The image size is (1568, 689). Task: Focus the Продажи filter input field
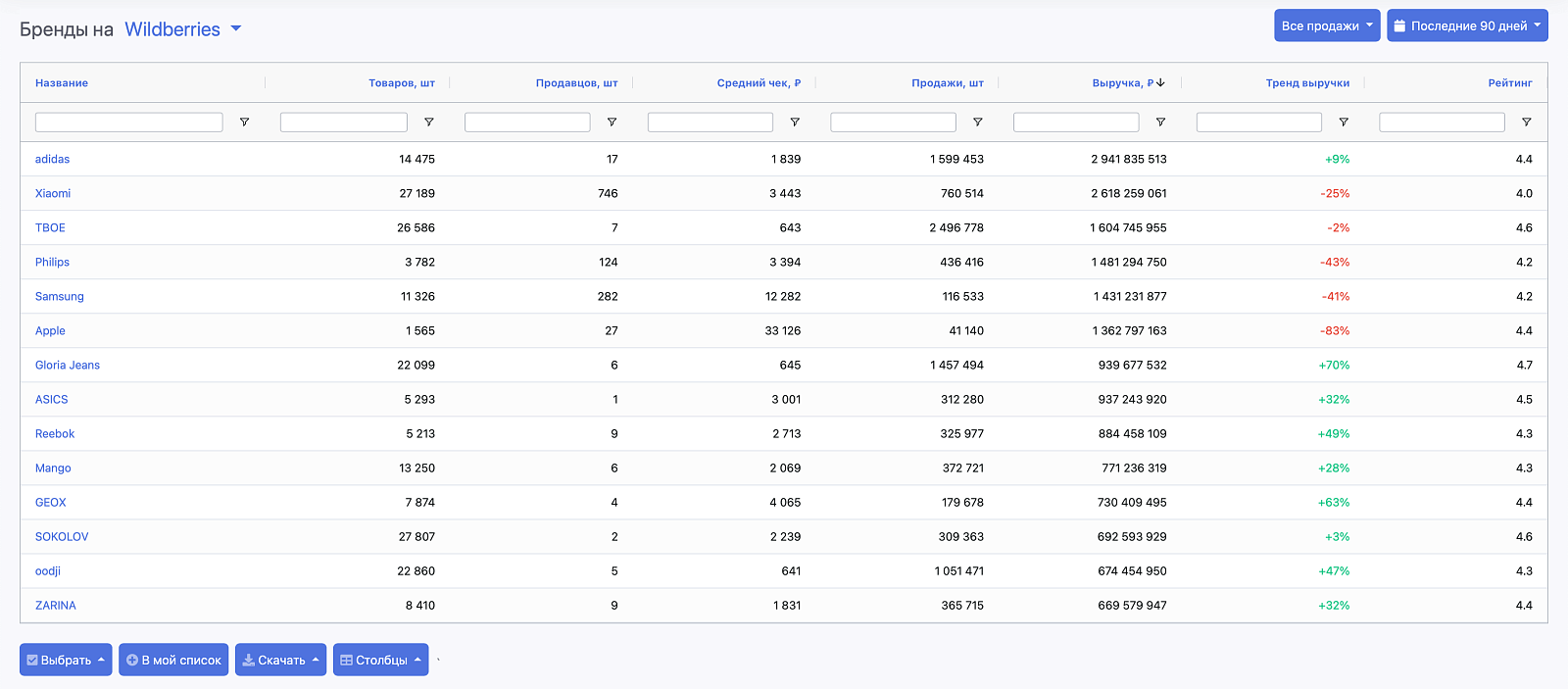893,123
